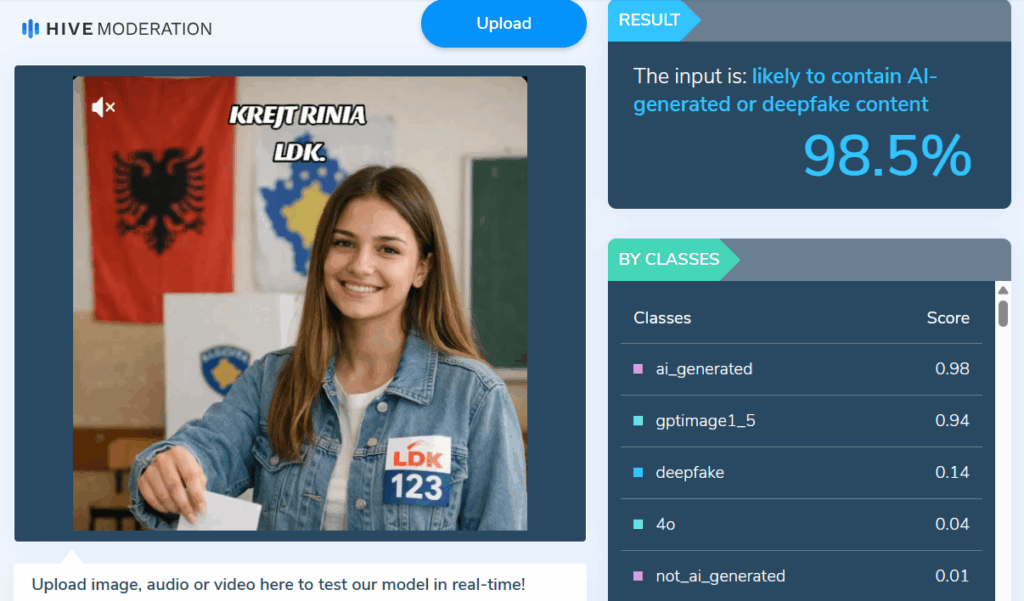The image size is (1024, 601).
Task: Open the BY CLASSES tab header
Action: (669, 259)
